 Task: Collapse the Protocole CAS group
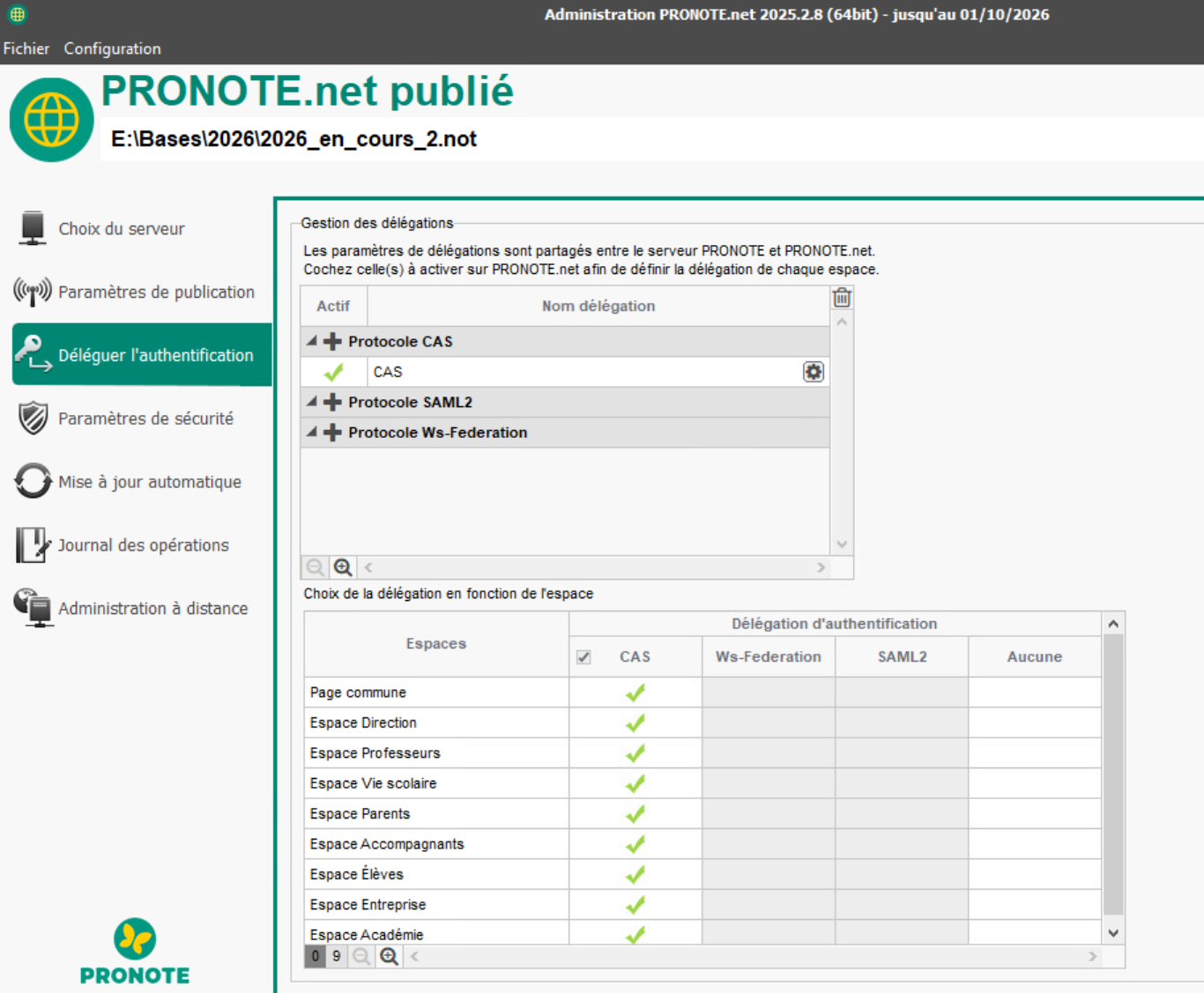click(312, 341)
